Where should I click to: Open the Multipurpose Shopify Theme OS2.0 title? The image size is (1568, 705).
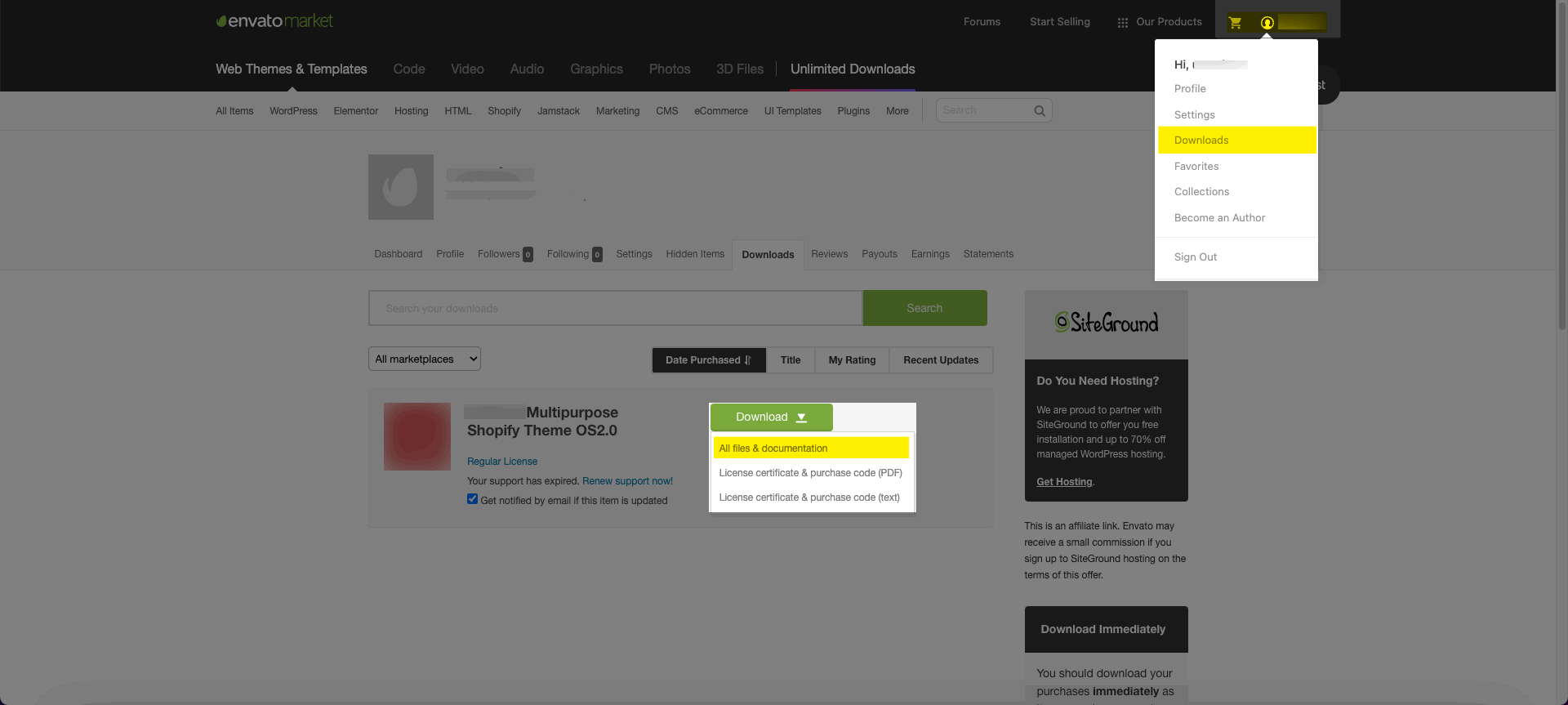pos(542,422)
